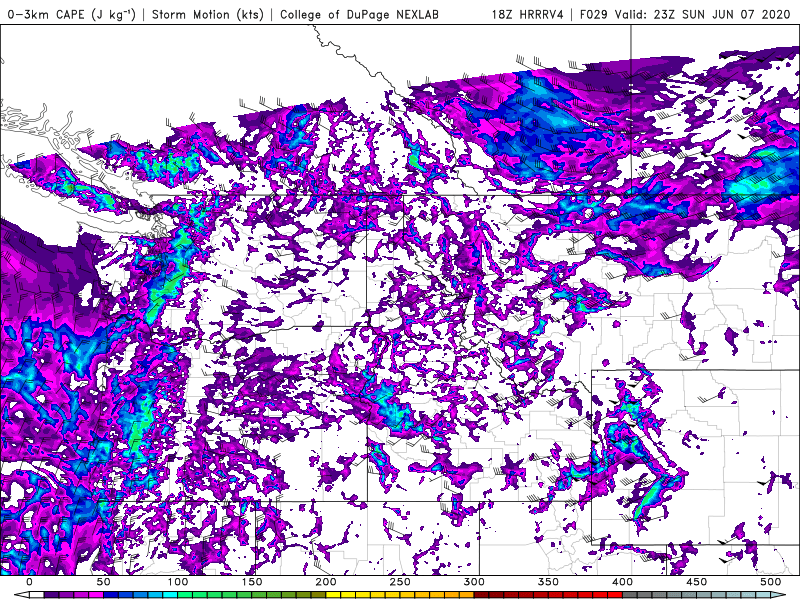Click the '100' label on the color scale
The height and width of the screenshot is (600, 800).
tap(178, 582)
